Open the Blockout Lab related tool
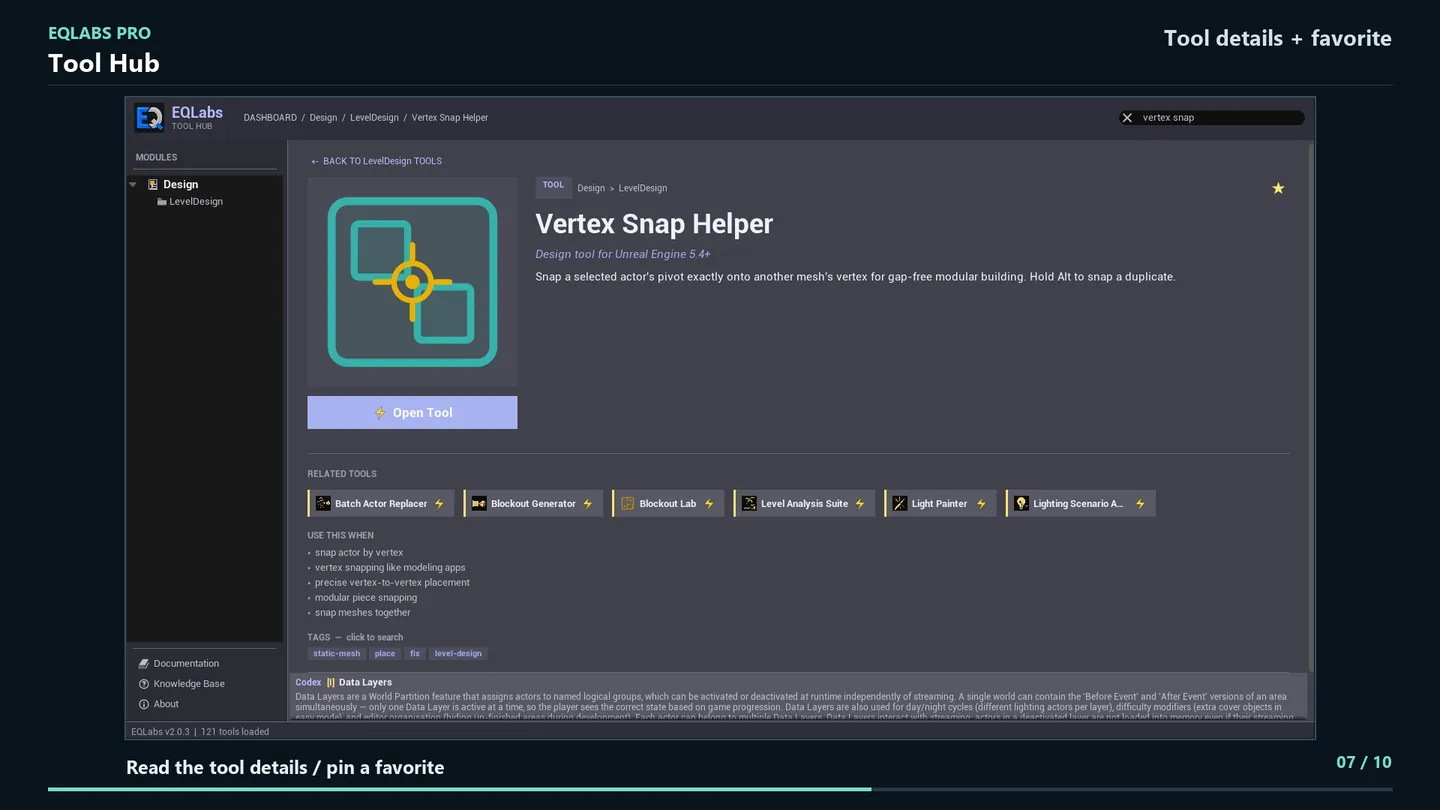Screen dimensions: 1440x810 tap(668, 504)
